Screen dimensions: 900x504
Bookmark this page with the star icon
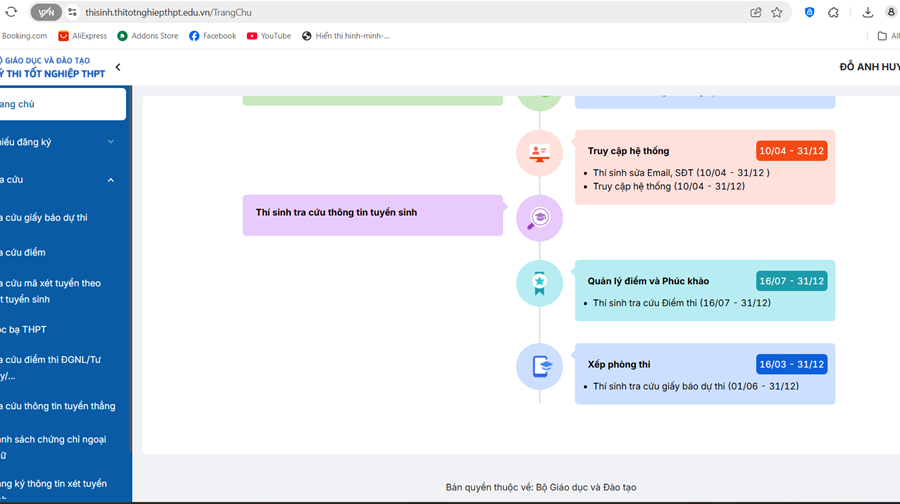[x=777, y=12]
